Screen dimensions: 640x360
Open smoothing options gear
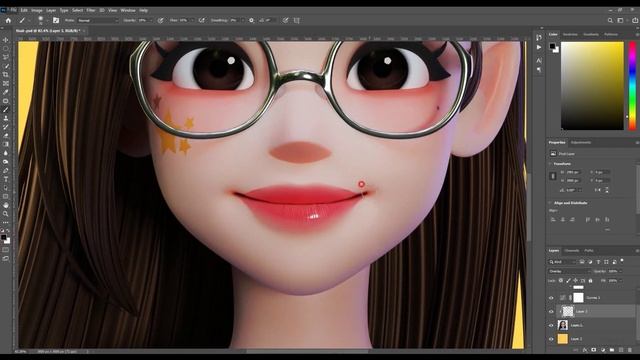[x=251, y=20]
